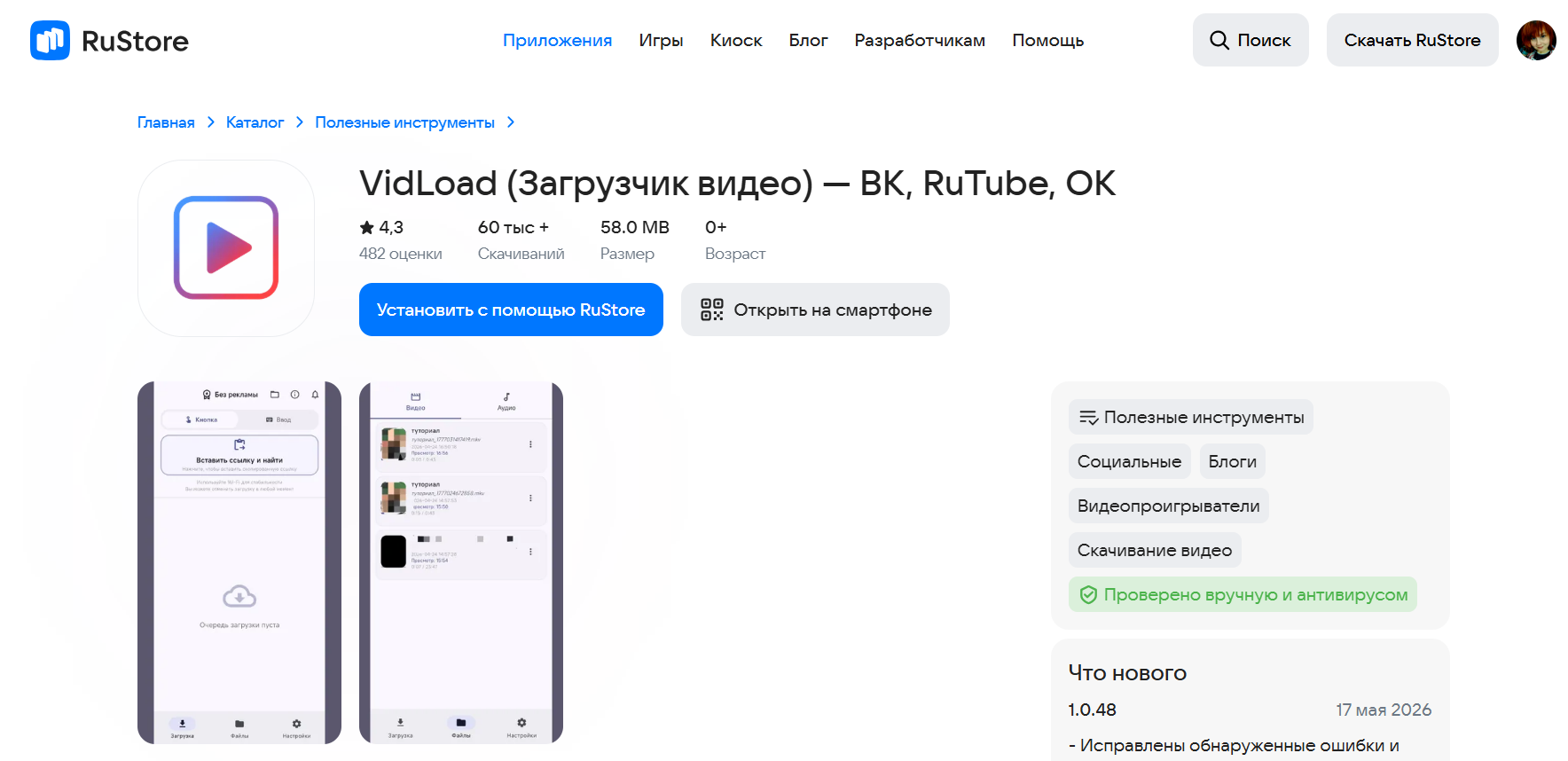Click the Размер label

click(x=627, y=254)
